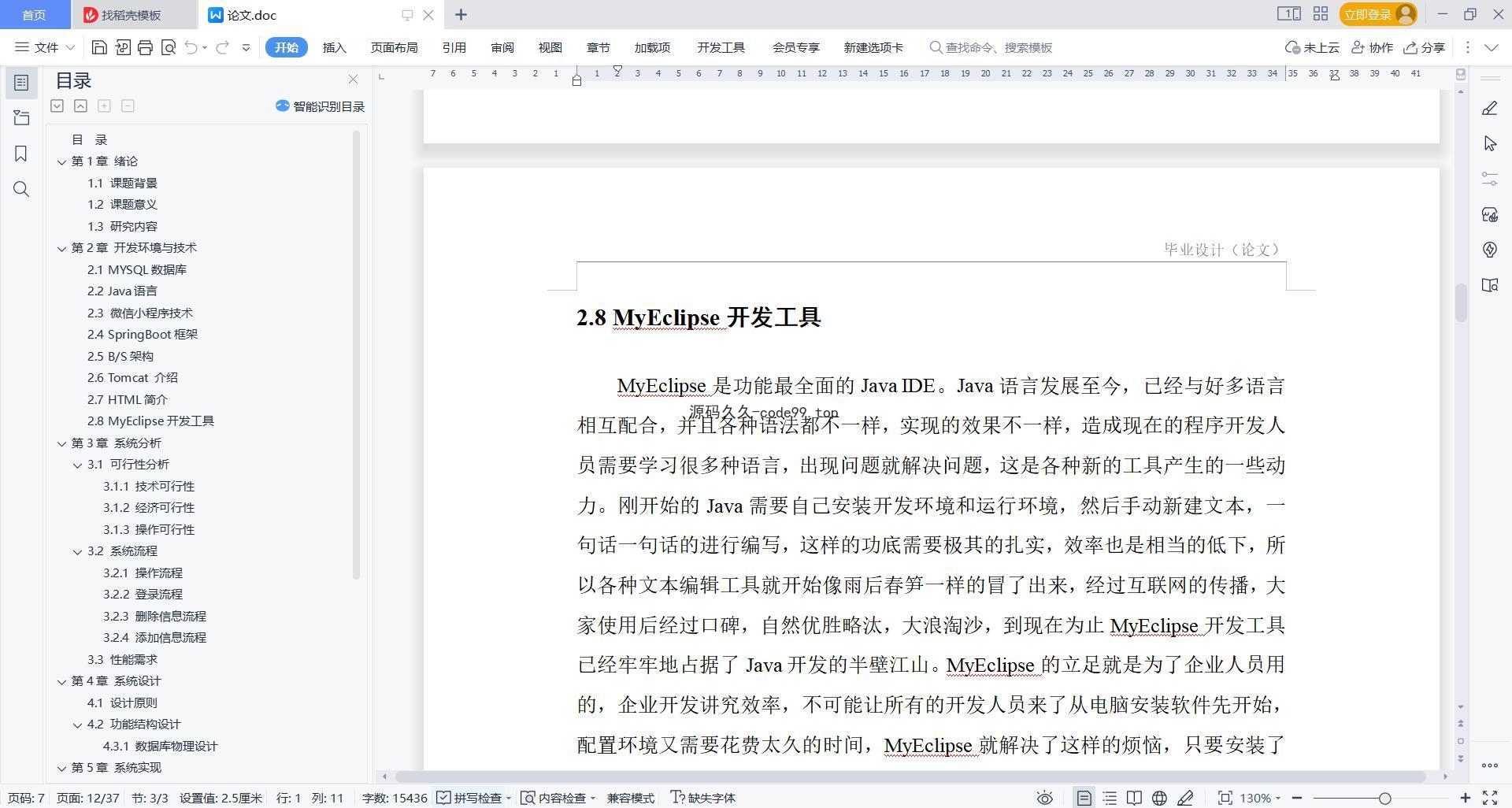The image size is (1512, 808).
Task: Click zoom in plus button
Action: pyautogui.click(x=1466, y=798)
